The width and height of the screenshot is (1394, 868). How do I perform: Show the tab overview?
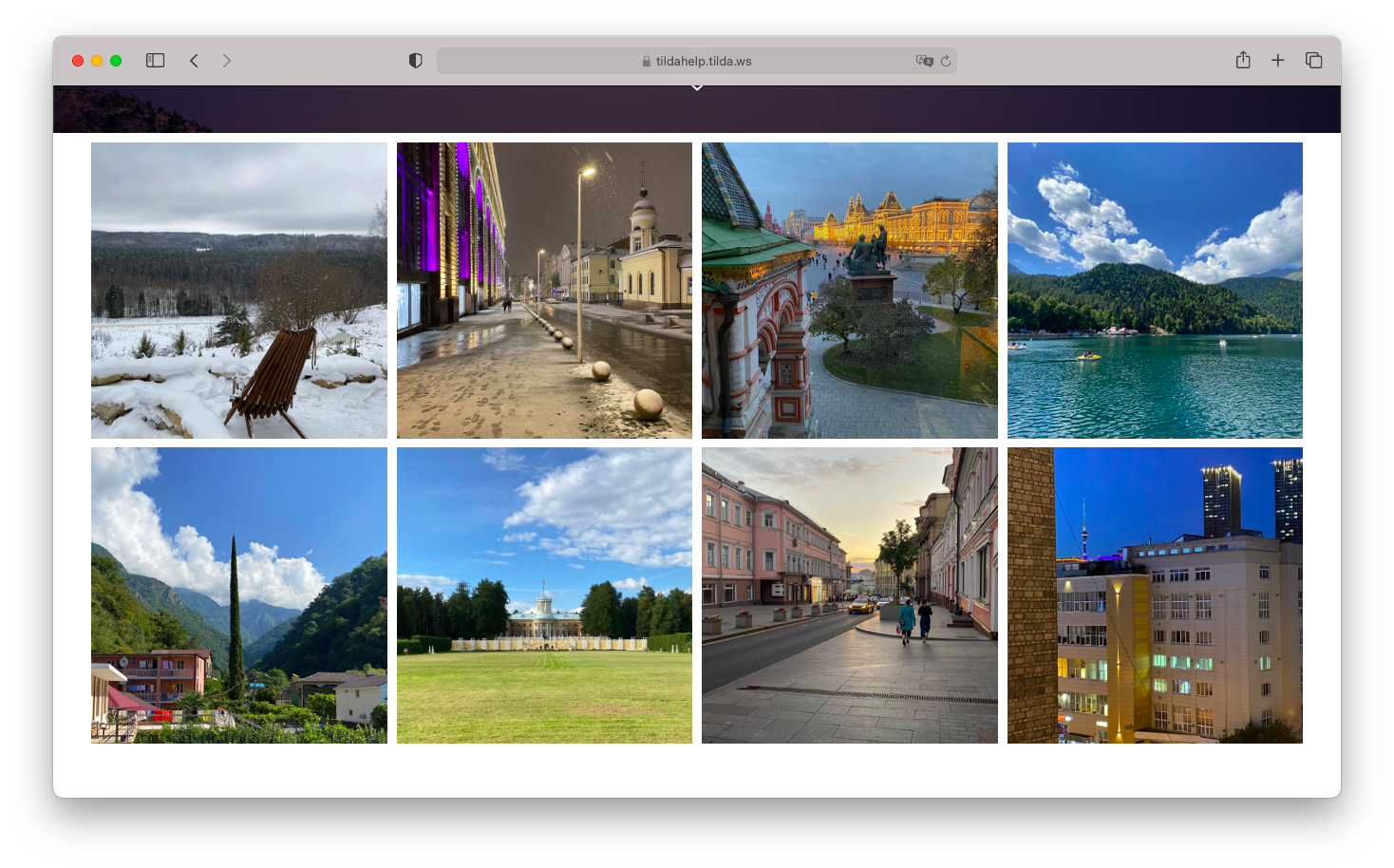point(1314,61)
